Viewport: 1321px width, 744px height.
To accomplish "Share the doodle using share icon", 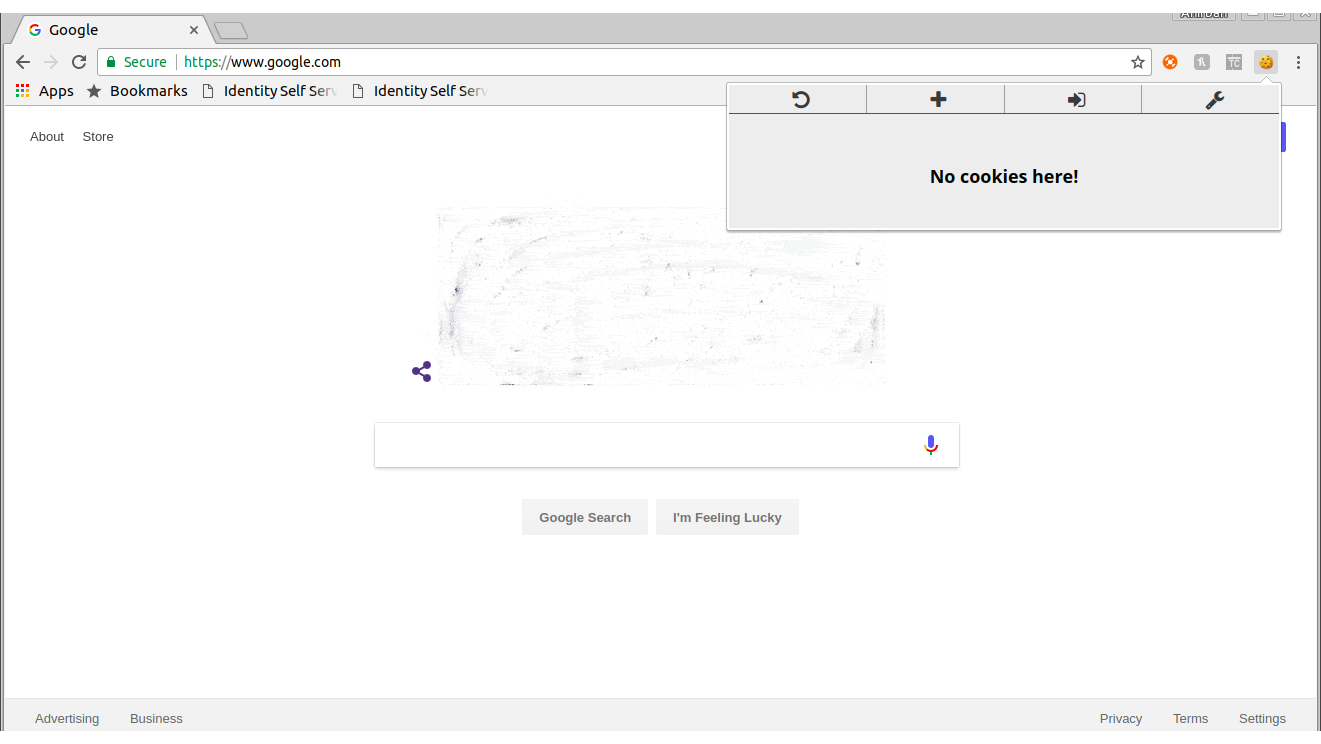I will [422, 372].
